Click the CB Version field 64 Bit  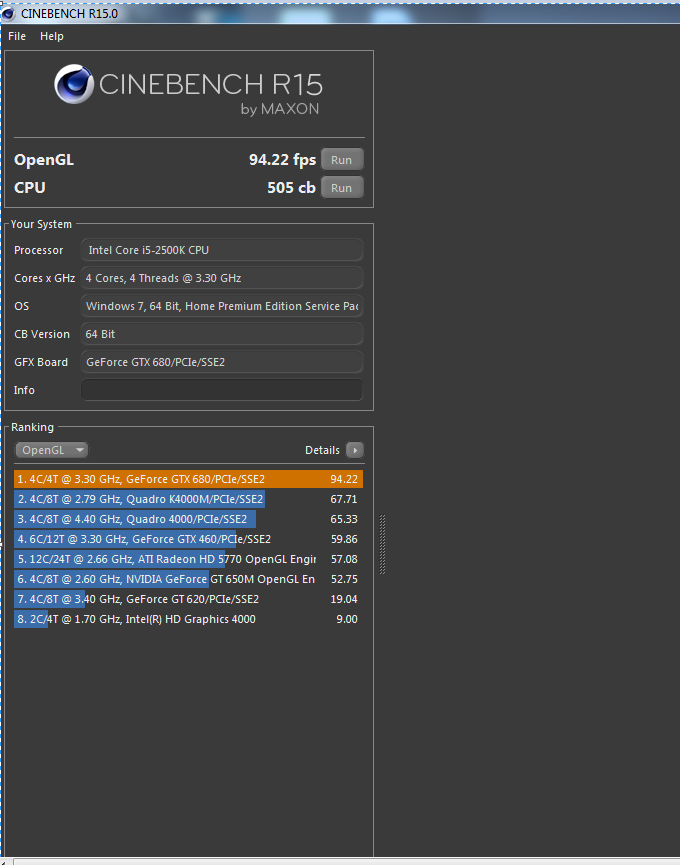pyautogui.click(x=222, y=334)
